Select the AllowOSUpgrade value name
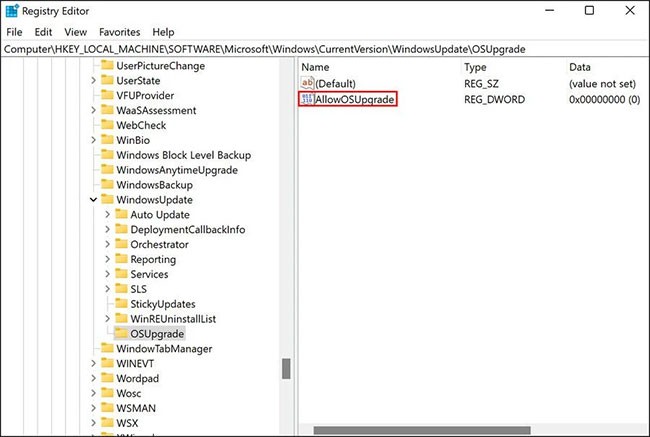Image resolution: width=650 pixels, height=437 pixels. pos(355,100)
